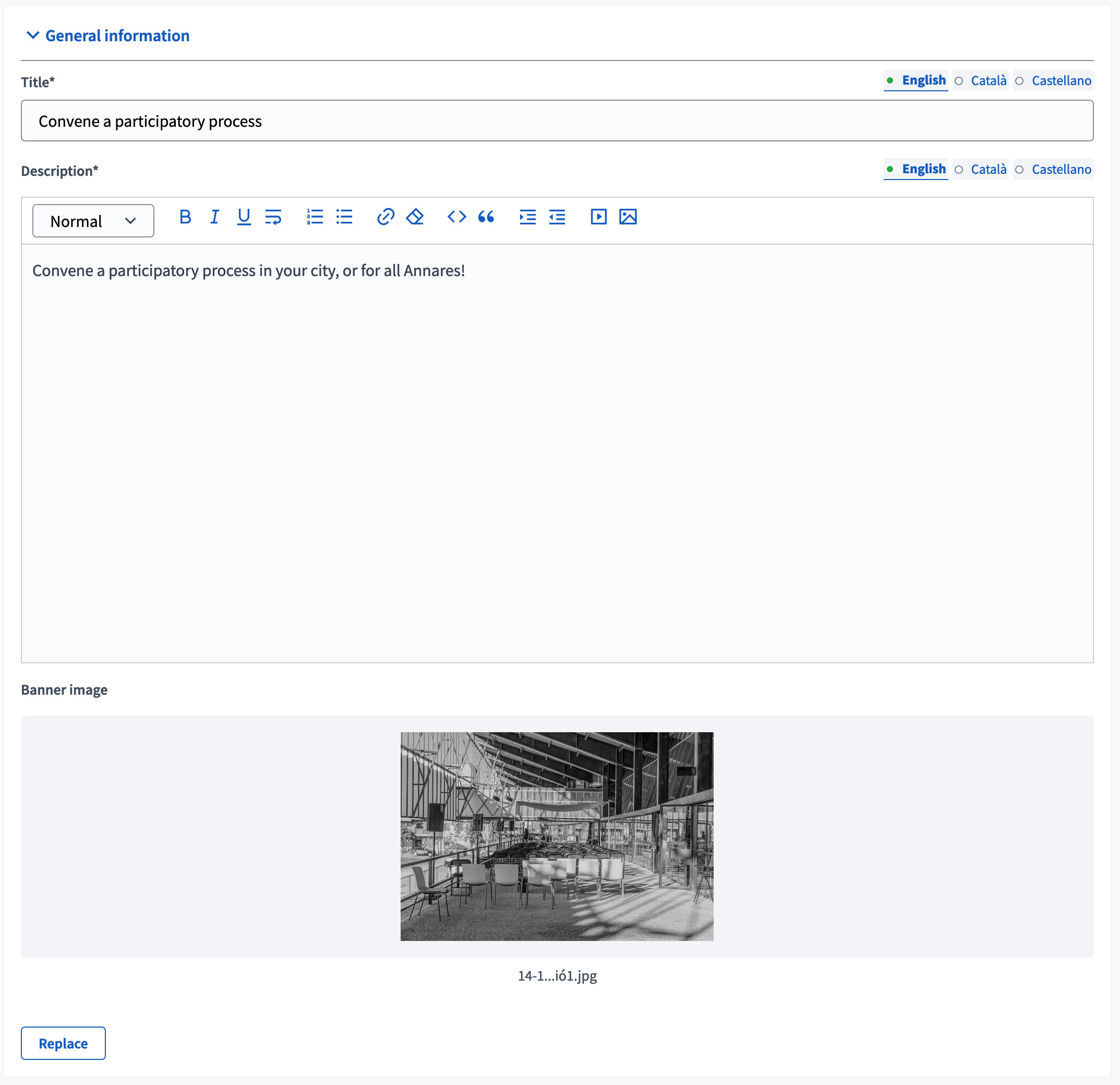This screenshot has height=1085, width=1120.
Task: Open the Normal paragraph style dropdown
Action: 92,221
